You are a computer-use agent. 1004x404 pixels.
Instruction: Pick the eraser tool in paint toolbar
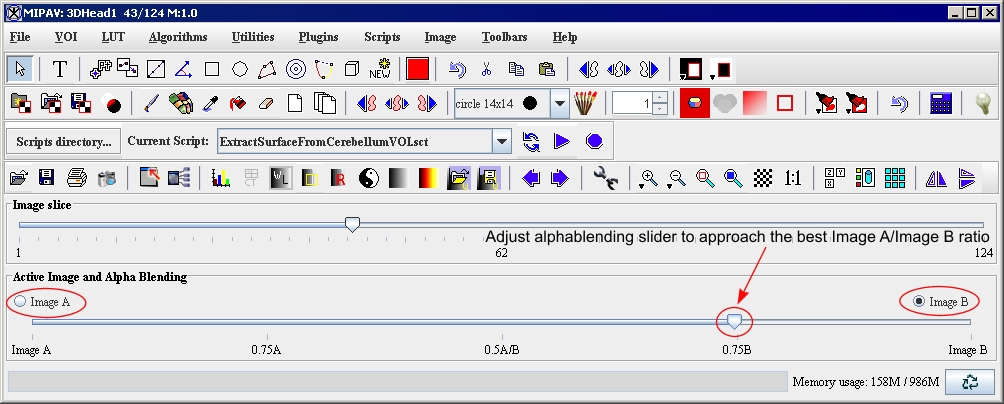[266, 103]
